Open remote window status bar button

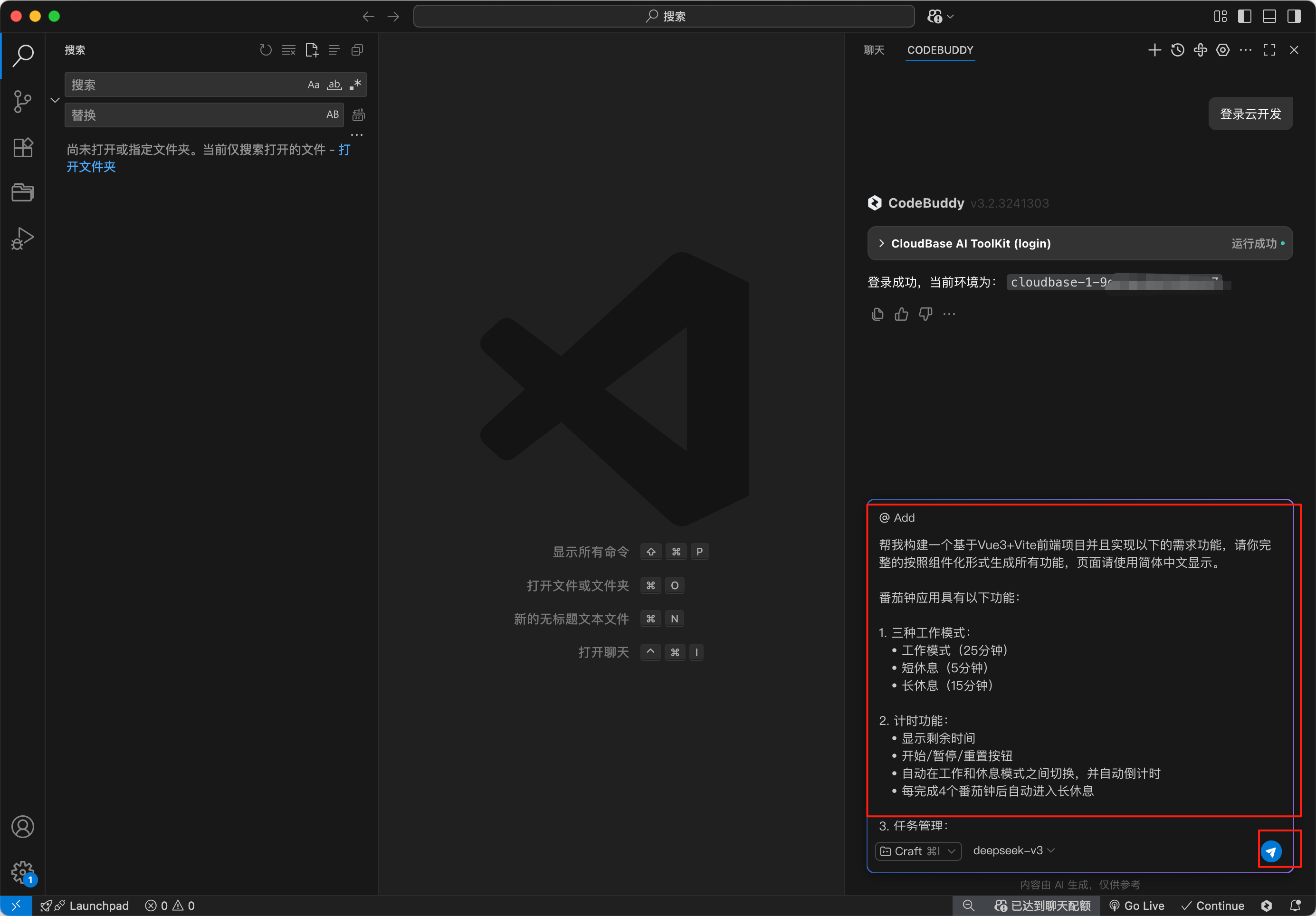16,906
